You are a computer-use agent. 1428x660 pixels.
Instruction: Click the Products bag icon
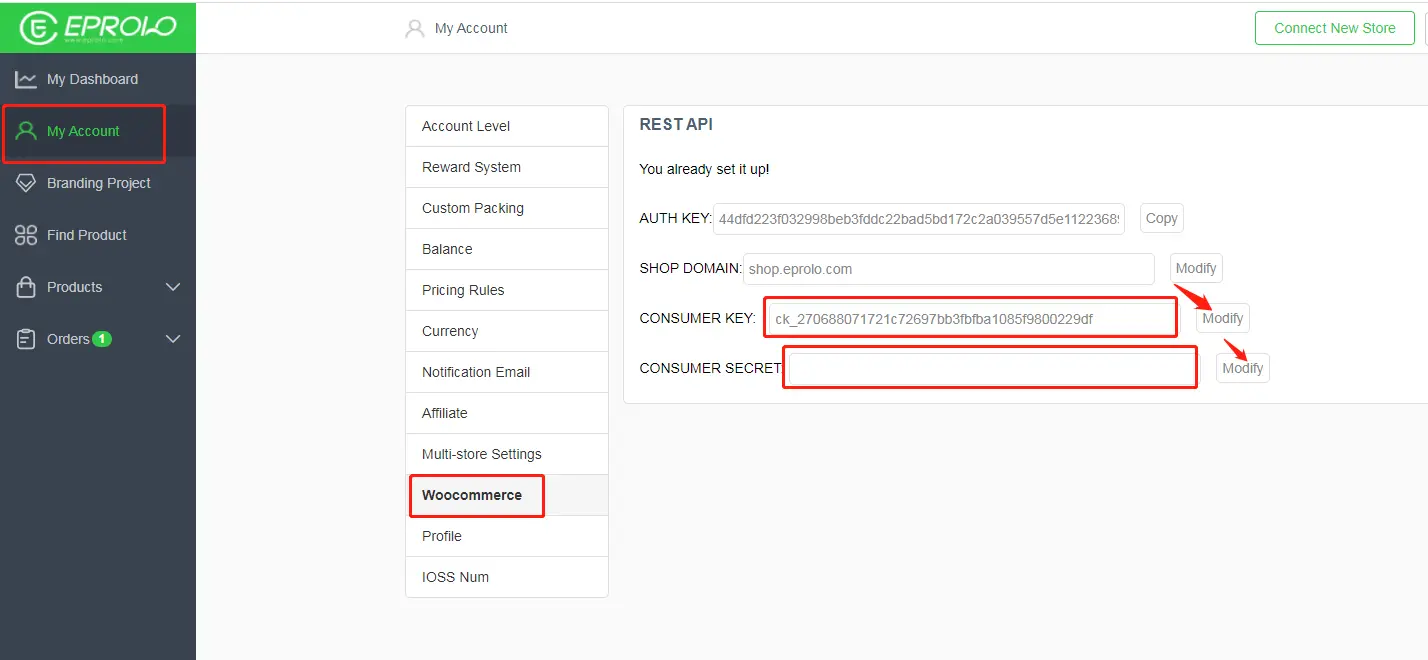[x=26, y=287]
